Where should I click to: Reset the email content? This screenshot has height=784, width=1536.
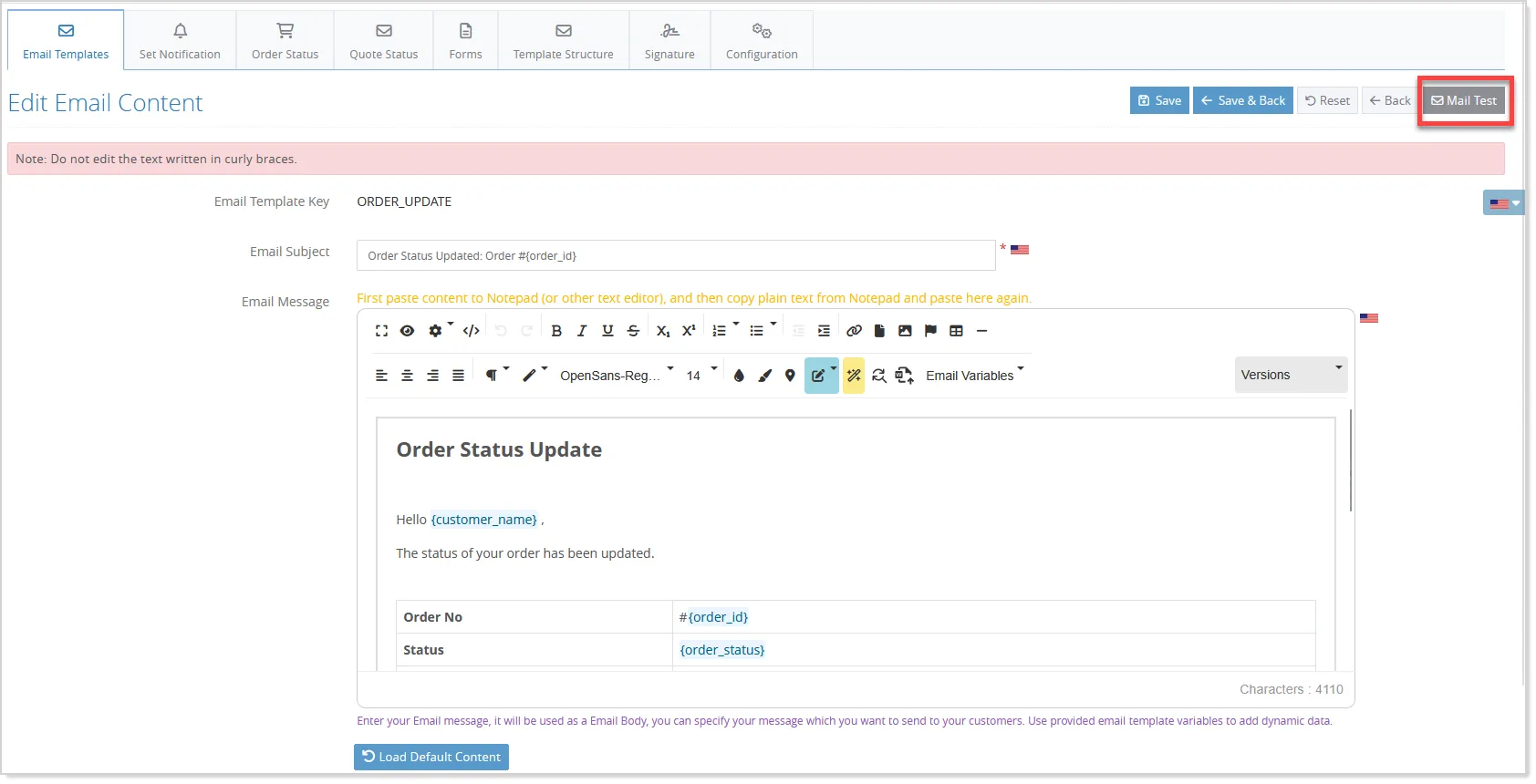pyautogui.click(x=1327, y=100)
